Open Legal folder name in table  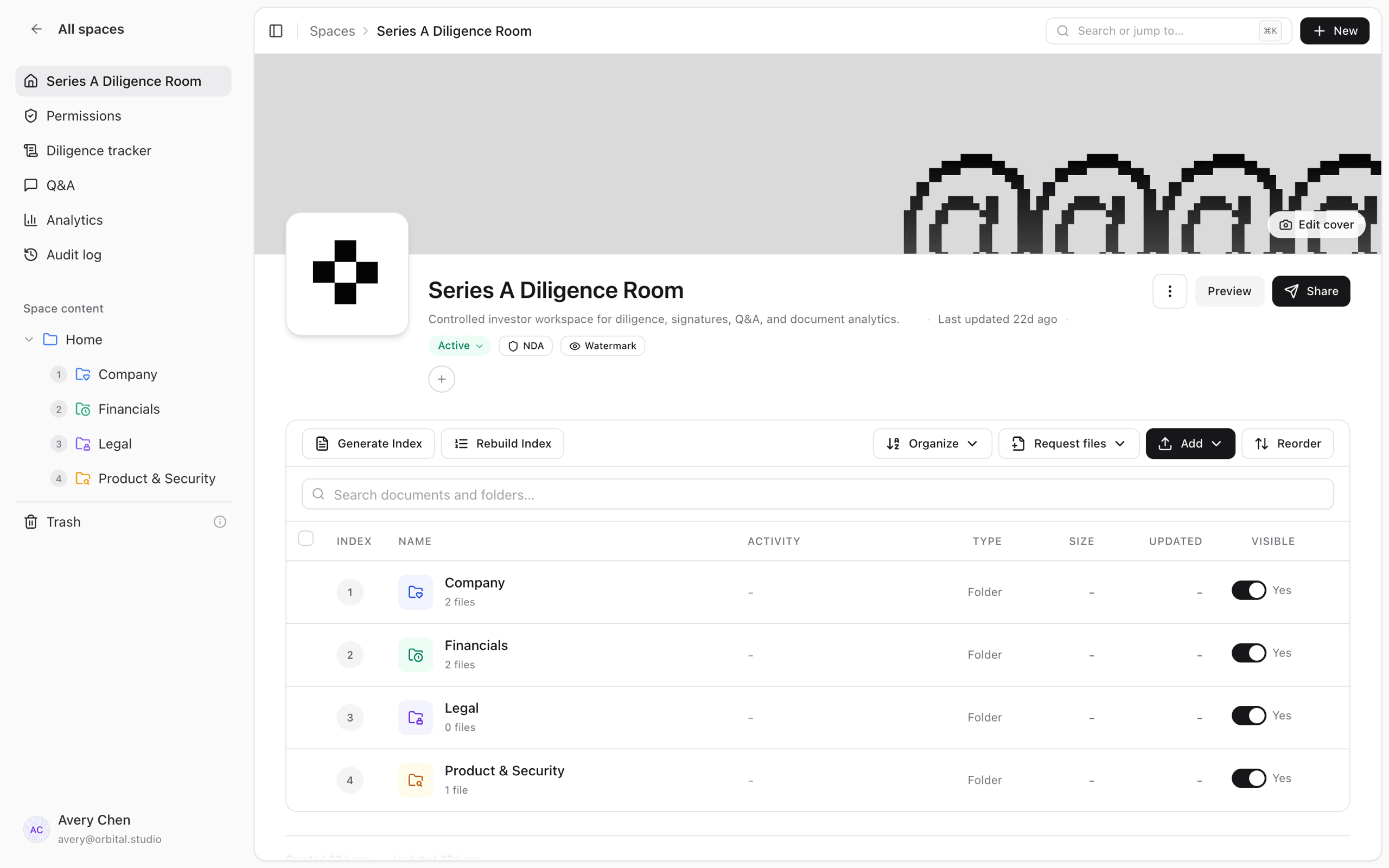click(462, 709)
